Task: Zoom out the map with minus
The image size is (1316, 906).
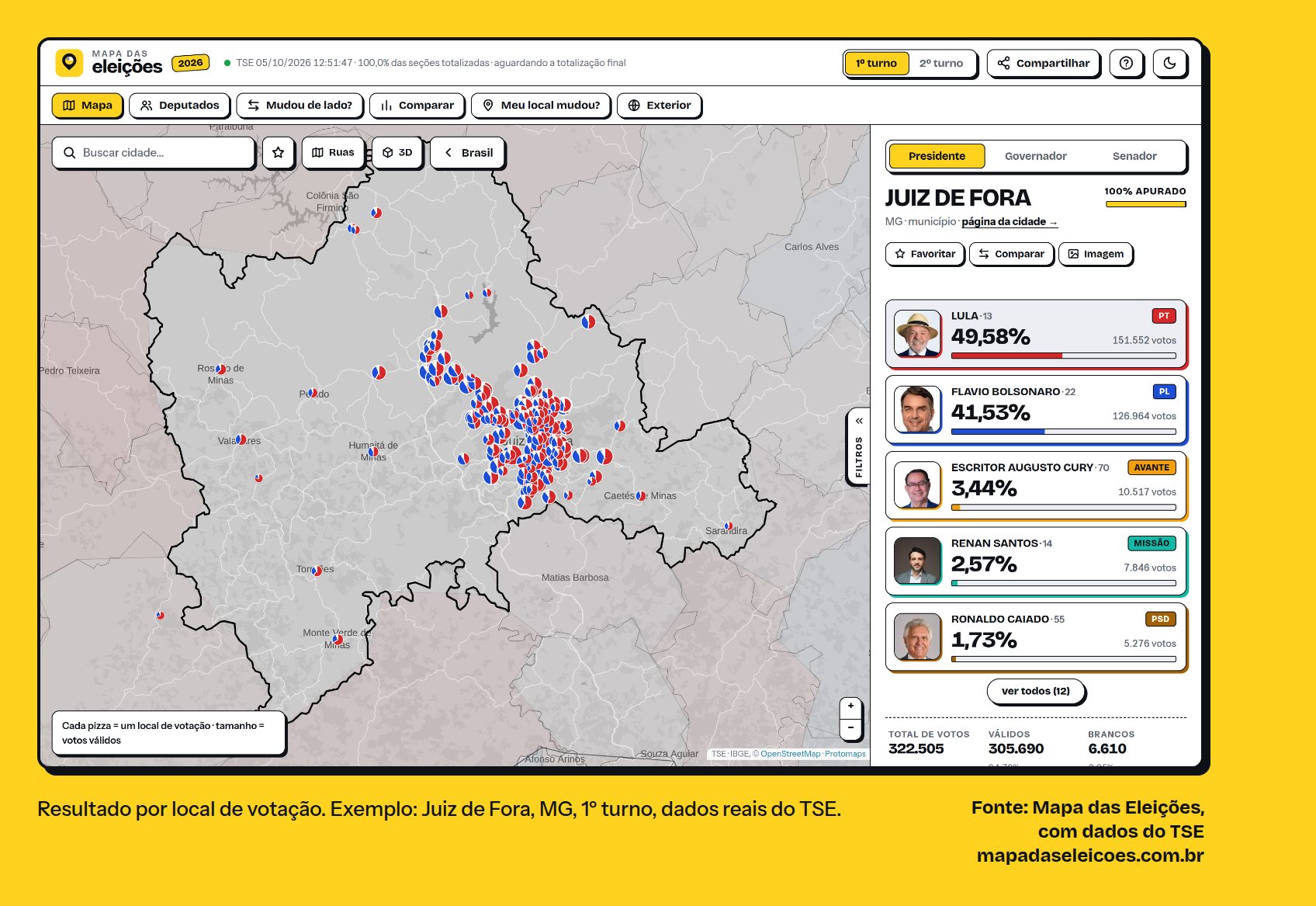Action: coord(850,727)
